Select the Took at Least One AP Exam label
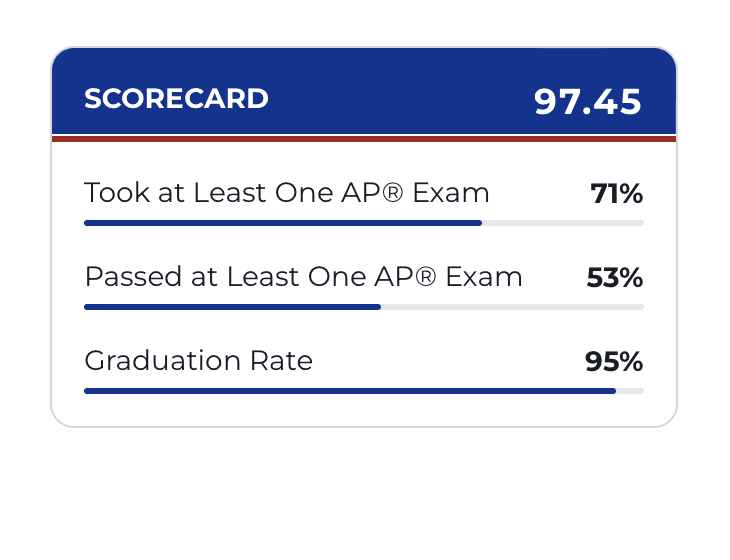 coord(287,192)
